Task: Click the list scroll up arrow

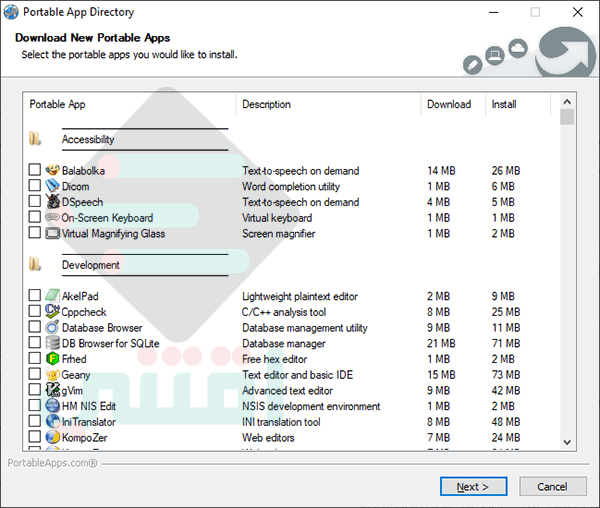Action: (567, 102)
